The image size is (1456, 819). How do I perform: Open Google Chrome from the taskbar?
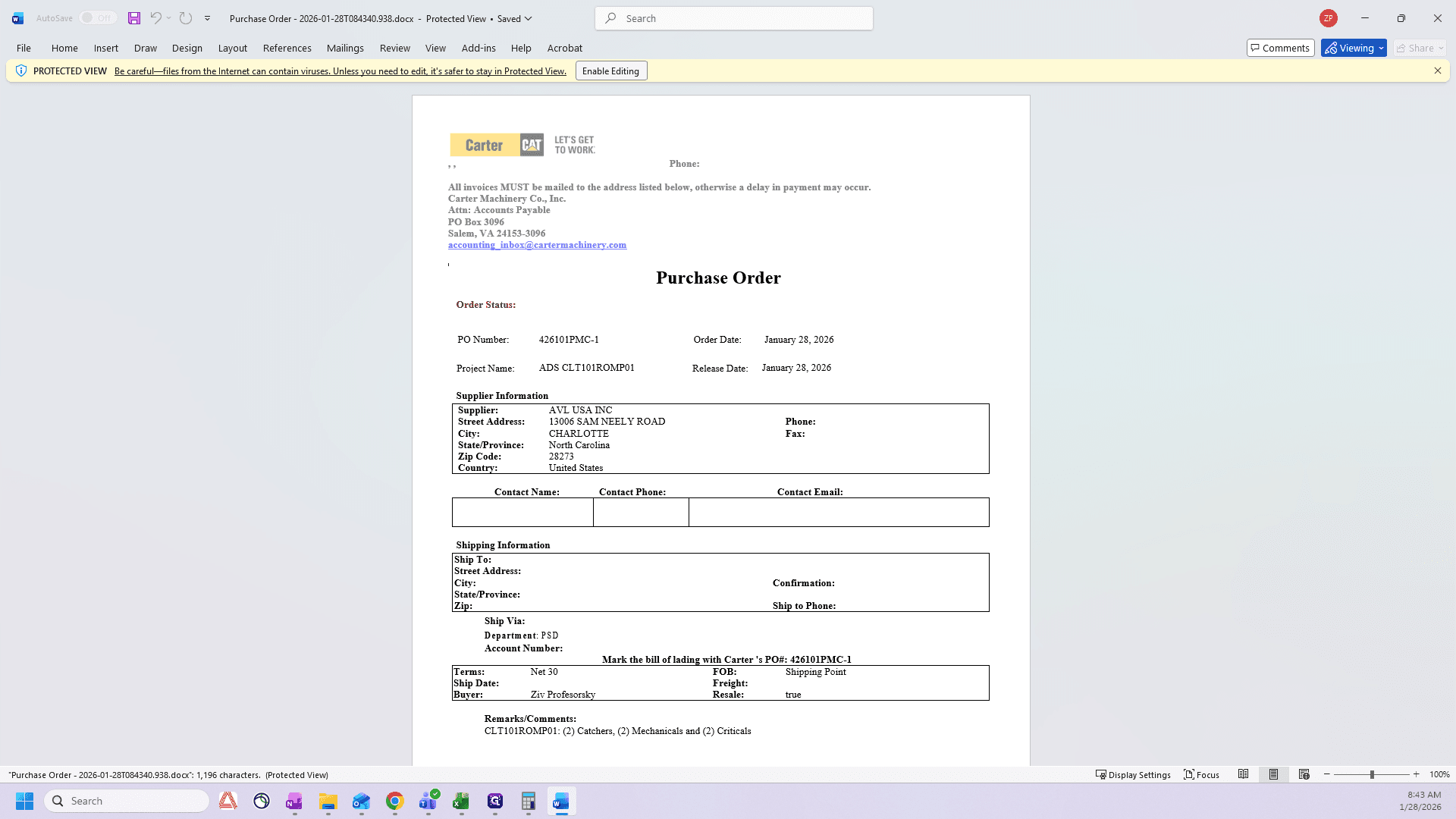click(394, 801)
